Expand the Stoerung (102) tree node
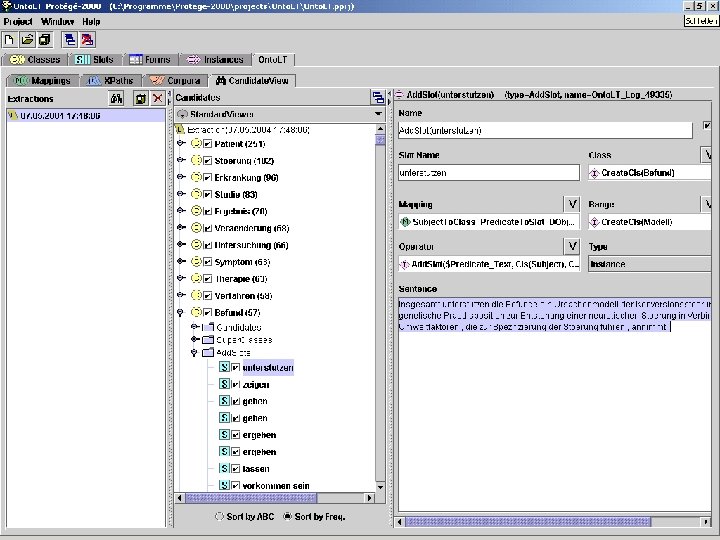 click(x=181, y=161)
